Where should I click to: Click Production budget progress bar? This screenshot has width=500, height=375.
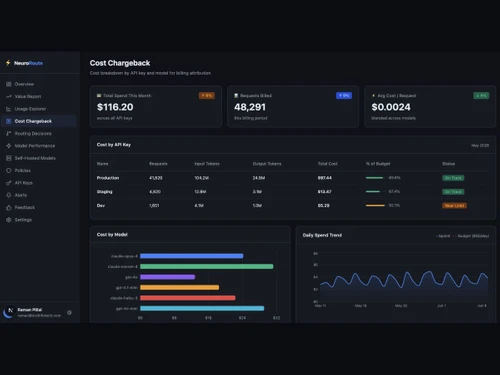pos(375,178)
